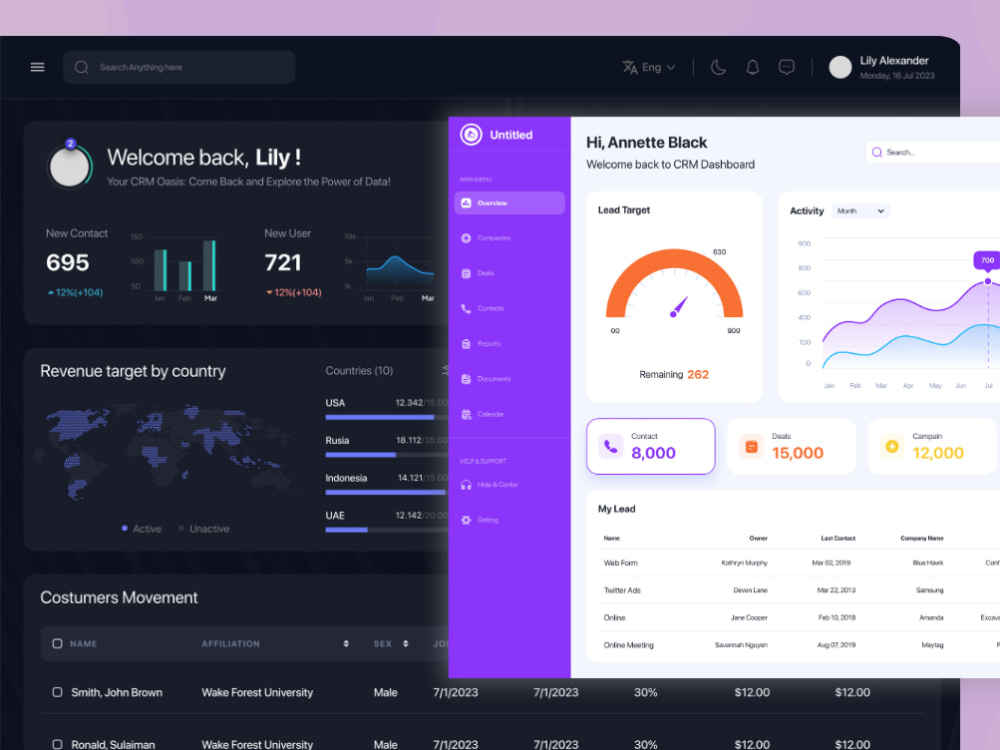Click the Affiliation column sort icon
Image resolution: width=1000 pixels, height=750 pixels.
tap(346, 643)
